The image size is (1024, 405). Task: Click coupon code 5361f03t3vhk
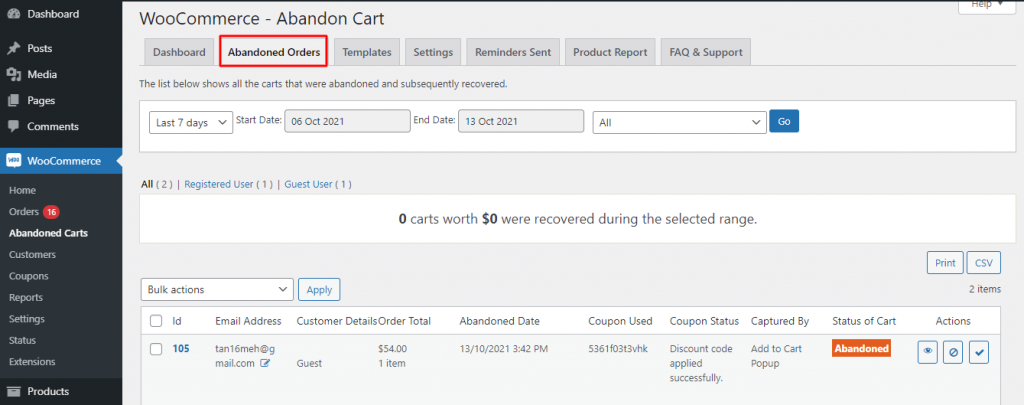(x=618, y=349)
